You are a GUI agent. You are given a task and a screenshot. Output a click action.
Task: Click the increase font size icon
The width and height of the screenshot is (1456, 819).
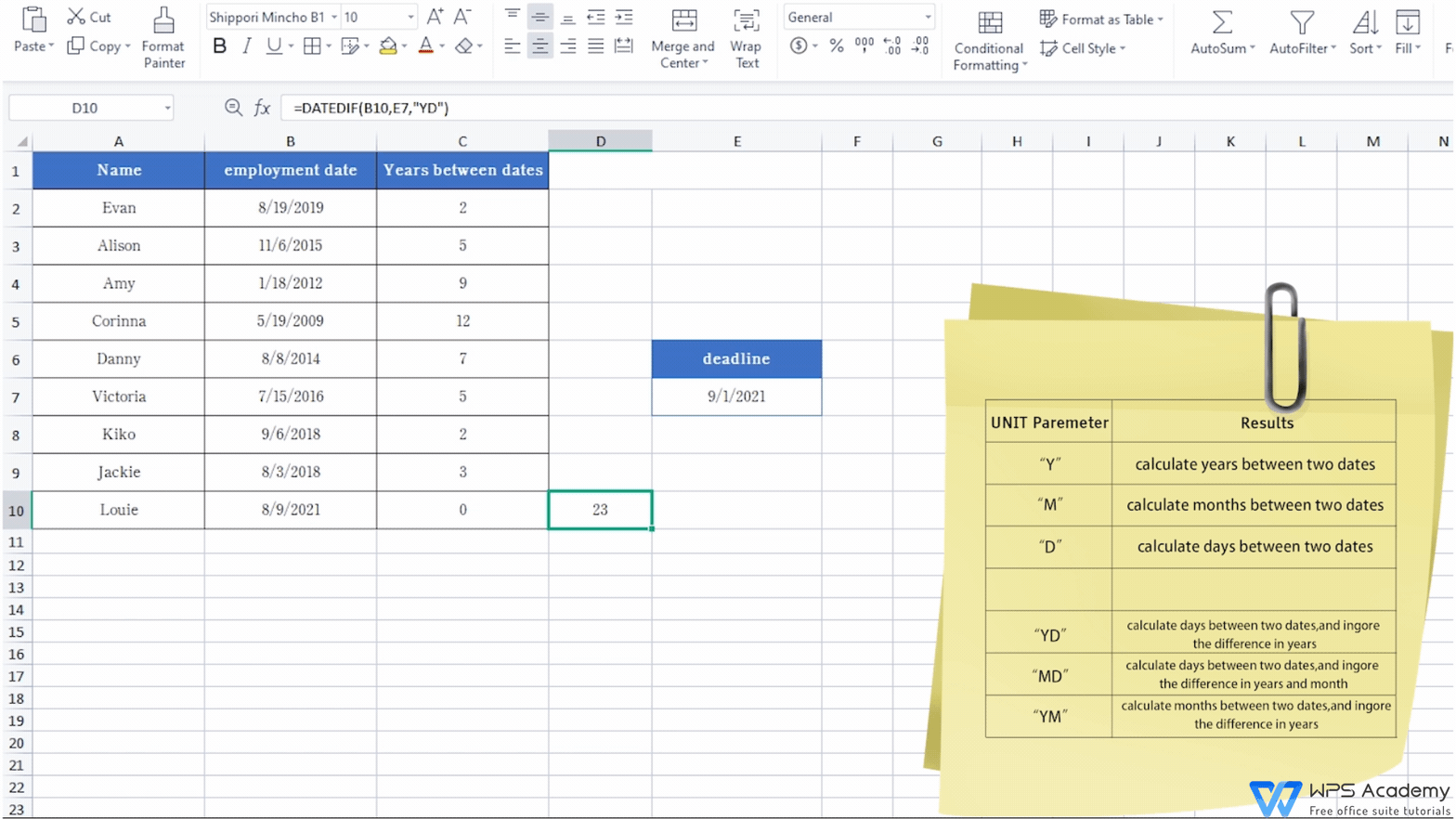coord(435,17)
